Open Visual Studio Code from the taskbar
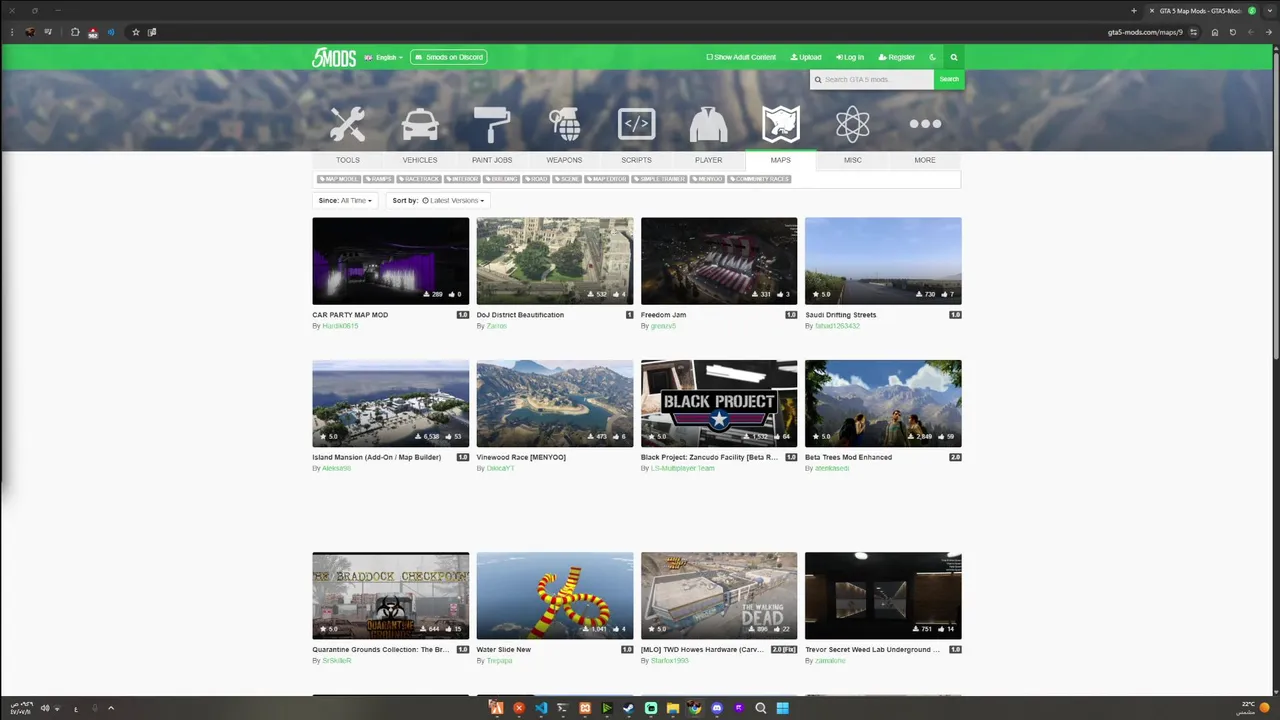1280x720 pixels. tap(541, 708)
